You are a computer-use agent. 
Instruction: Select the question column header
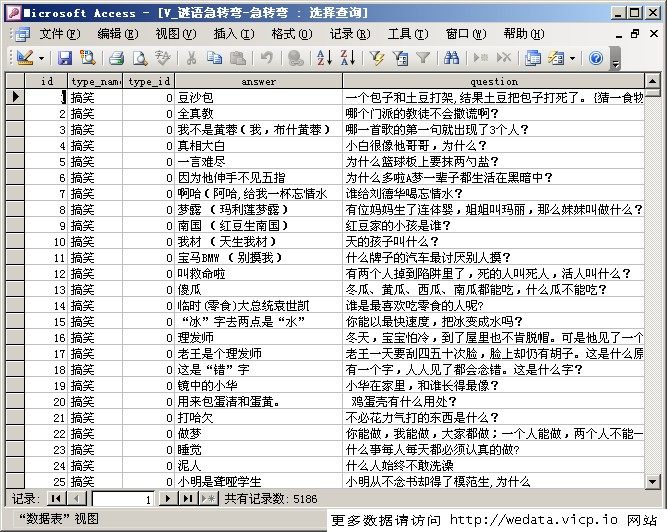pyautogui.click(x=494, y=81)
